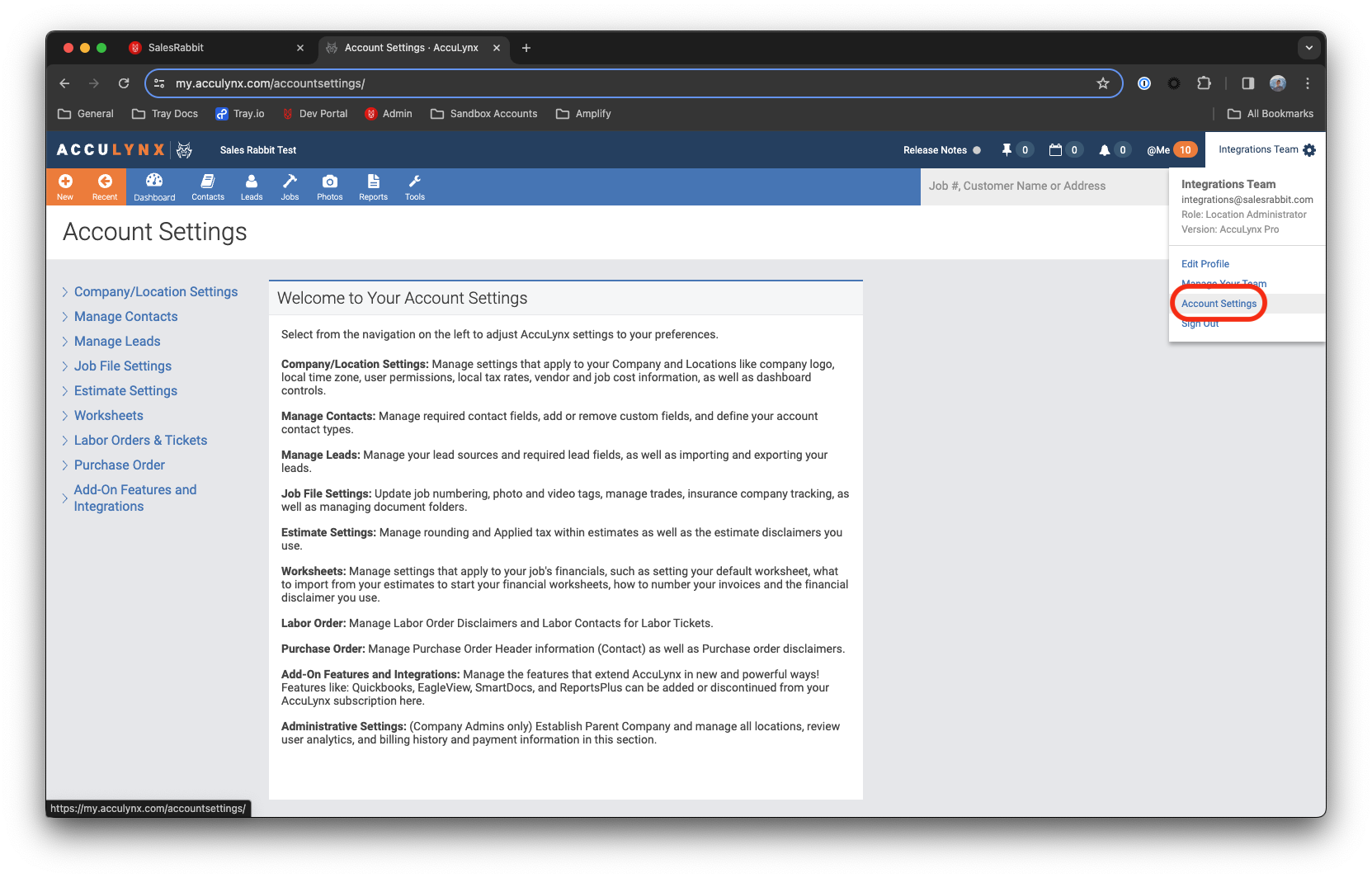Image resolution: width=1372 pixels, height=878 pixels.
Task: Click Sales Rabbit Test company name
Action: [258, 150]
